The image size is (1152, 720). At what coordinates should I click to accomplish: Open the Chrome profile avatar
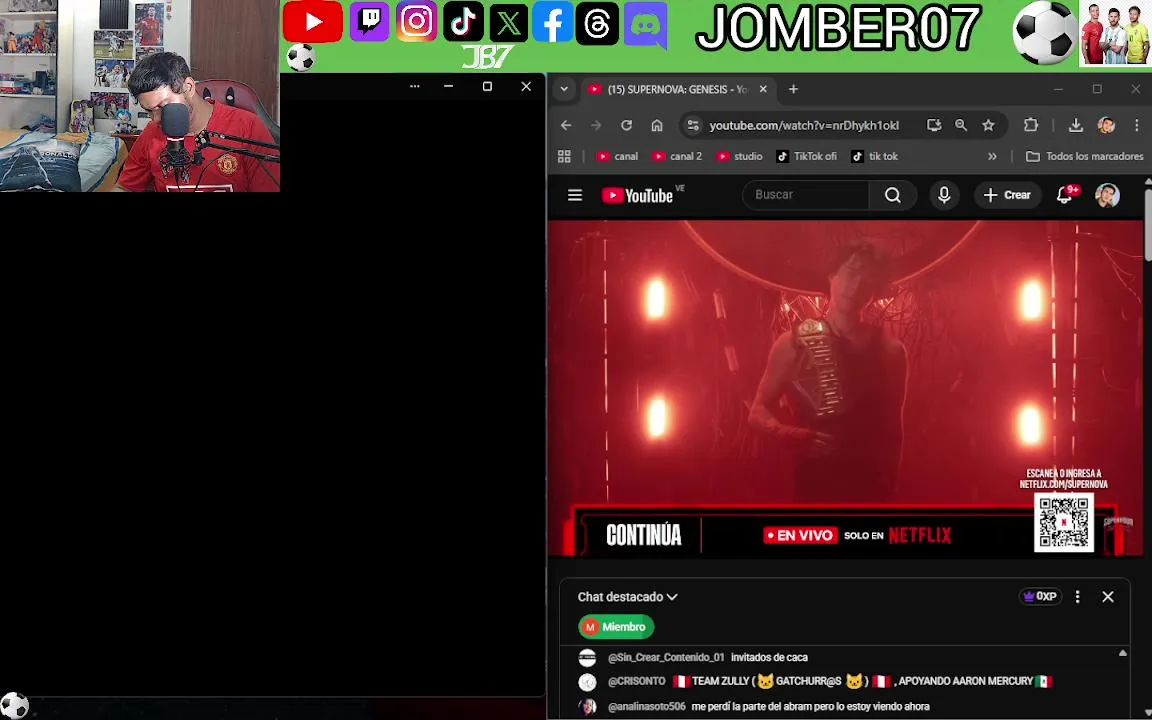click(x=1106, y=126)
